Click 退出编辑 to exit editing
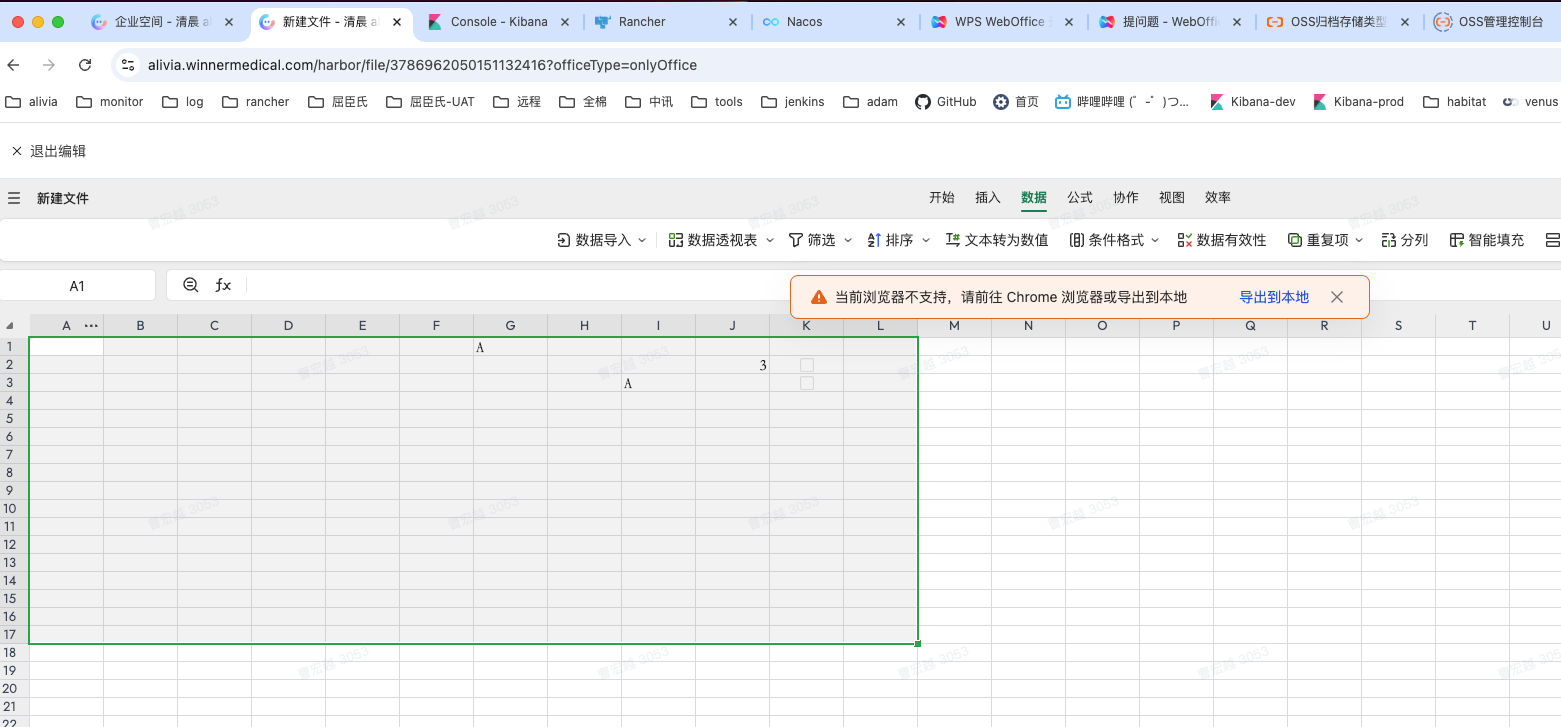 point(58,151)
